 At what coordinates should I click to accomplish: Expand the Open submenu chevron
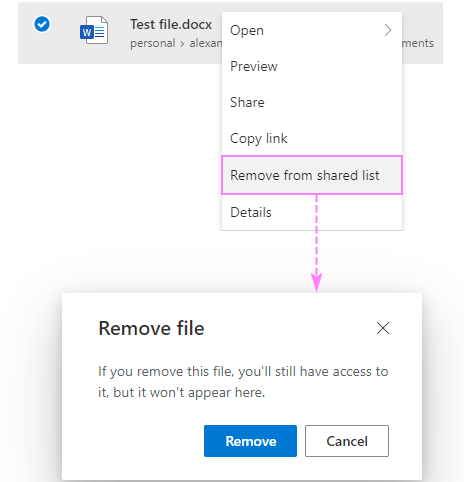click(x=388, y=30)
